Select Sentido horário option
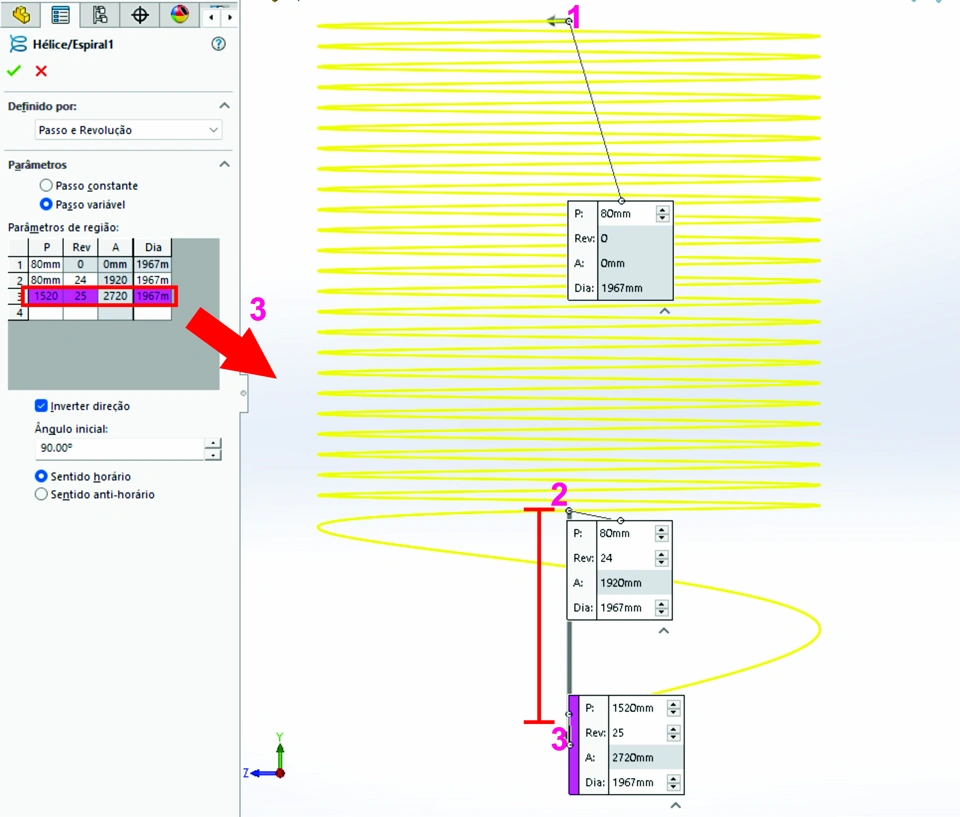 coord(41,476)
